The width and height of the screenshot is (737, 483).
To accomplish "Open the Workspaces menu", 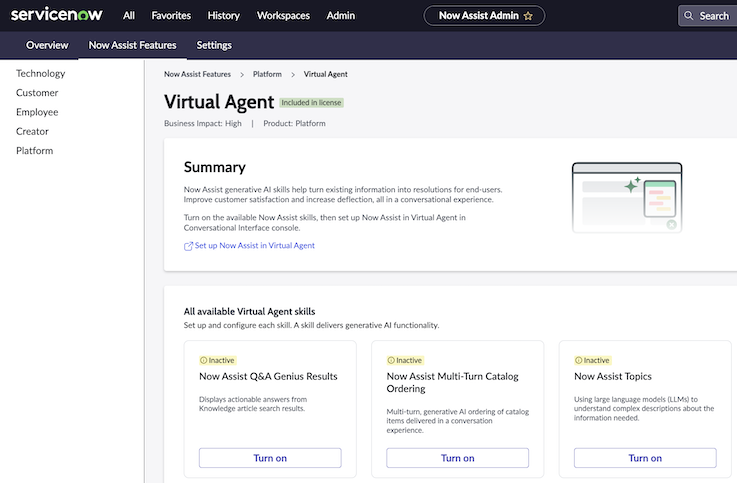I will click(x=283, y=16).
